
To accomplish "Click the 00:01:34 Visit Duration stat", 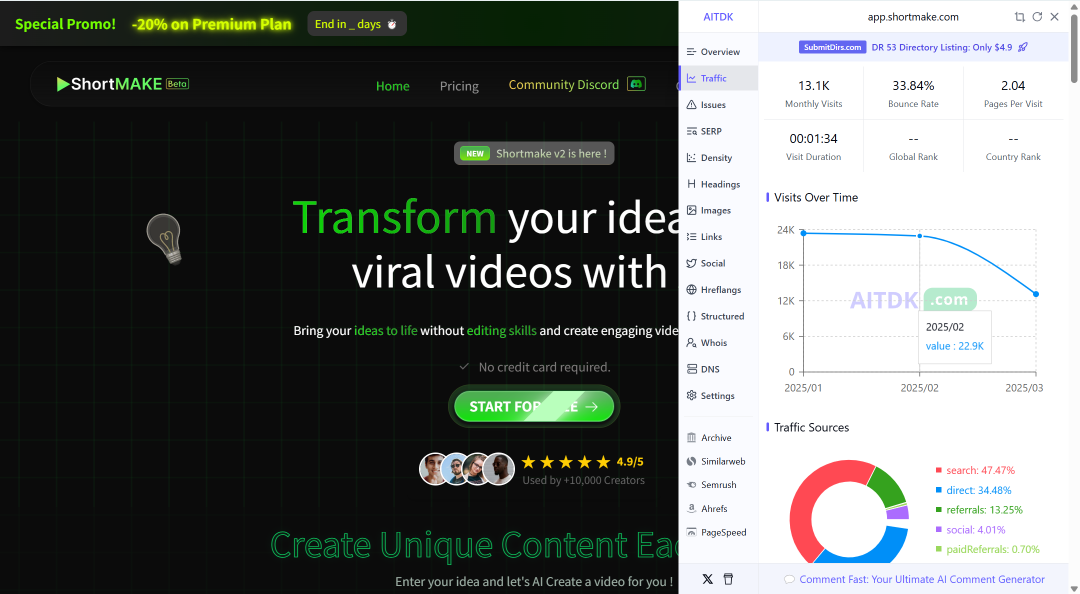I will tap(813, 147).
